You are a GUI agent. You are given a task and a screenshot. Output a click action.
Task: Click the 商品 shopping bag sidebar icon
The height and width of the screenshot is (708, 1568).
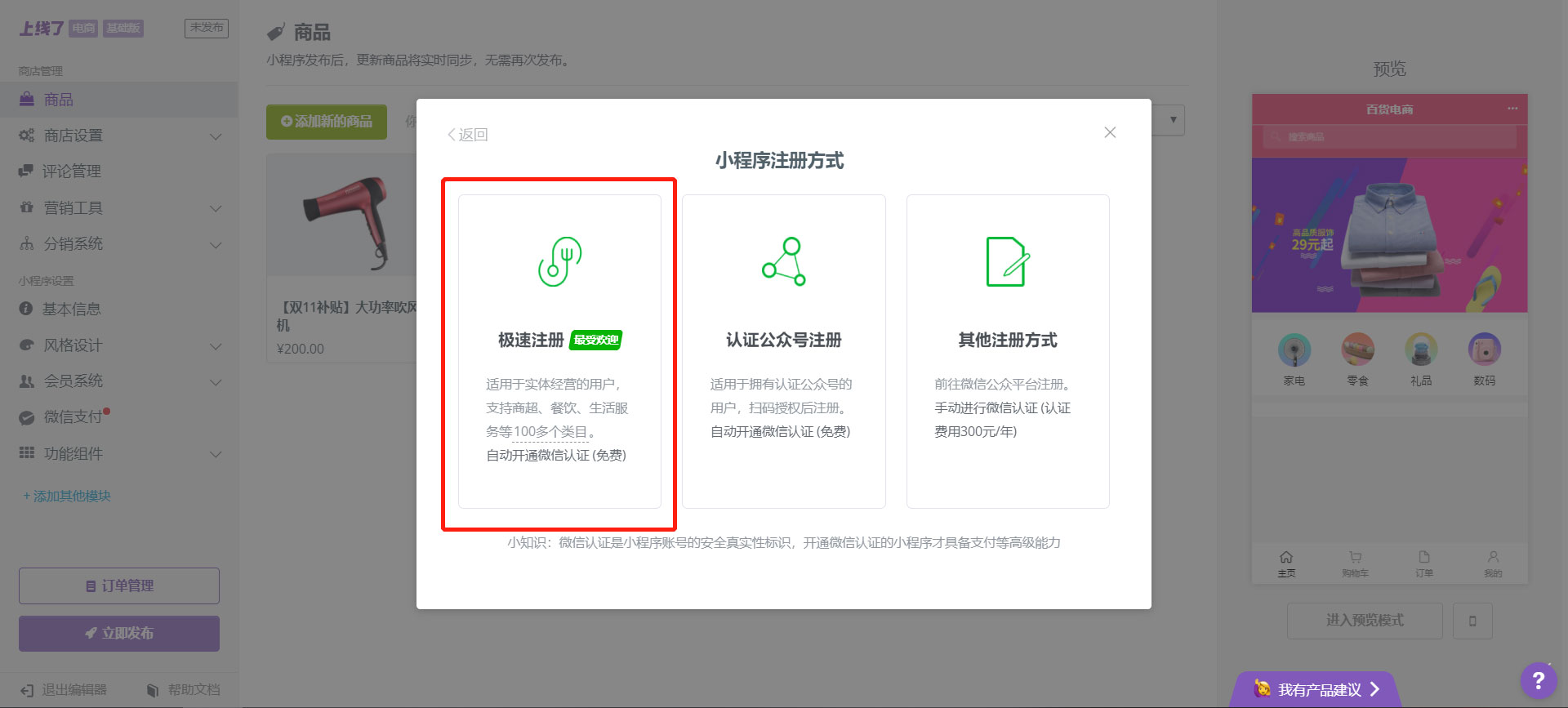pos(27,99)
